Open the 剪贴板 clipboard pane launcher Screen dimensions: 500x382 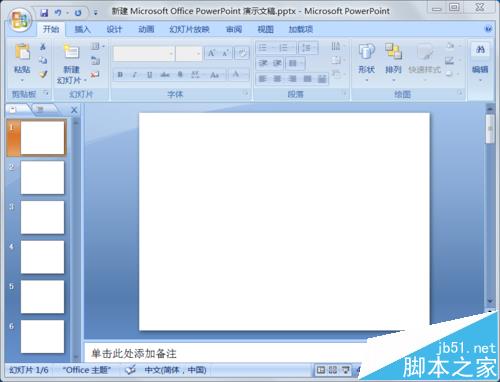coord(46,94)
